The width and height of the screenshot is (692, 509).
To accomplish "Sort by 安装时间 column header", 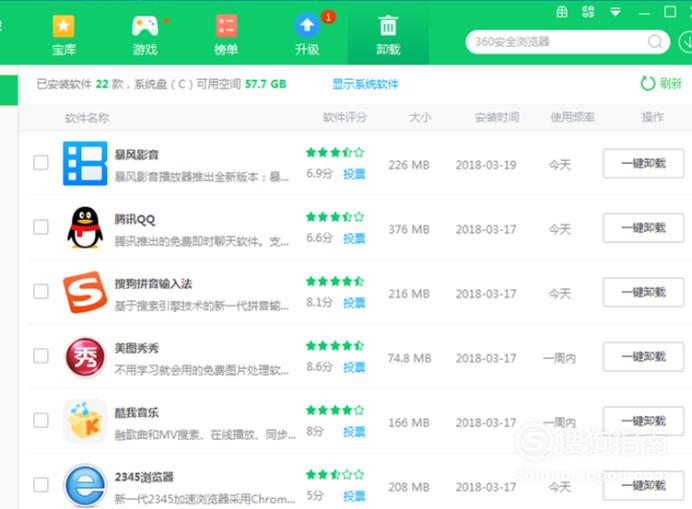I will (496, 117).
